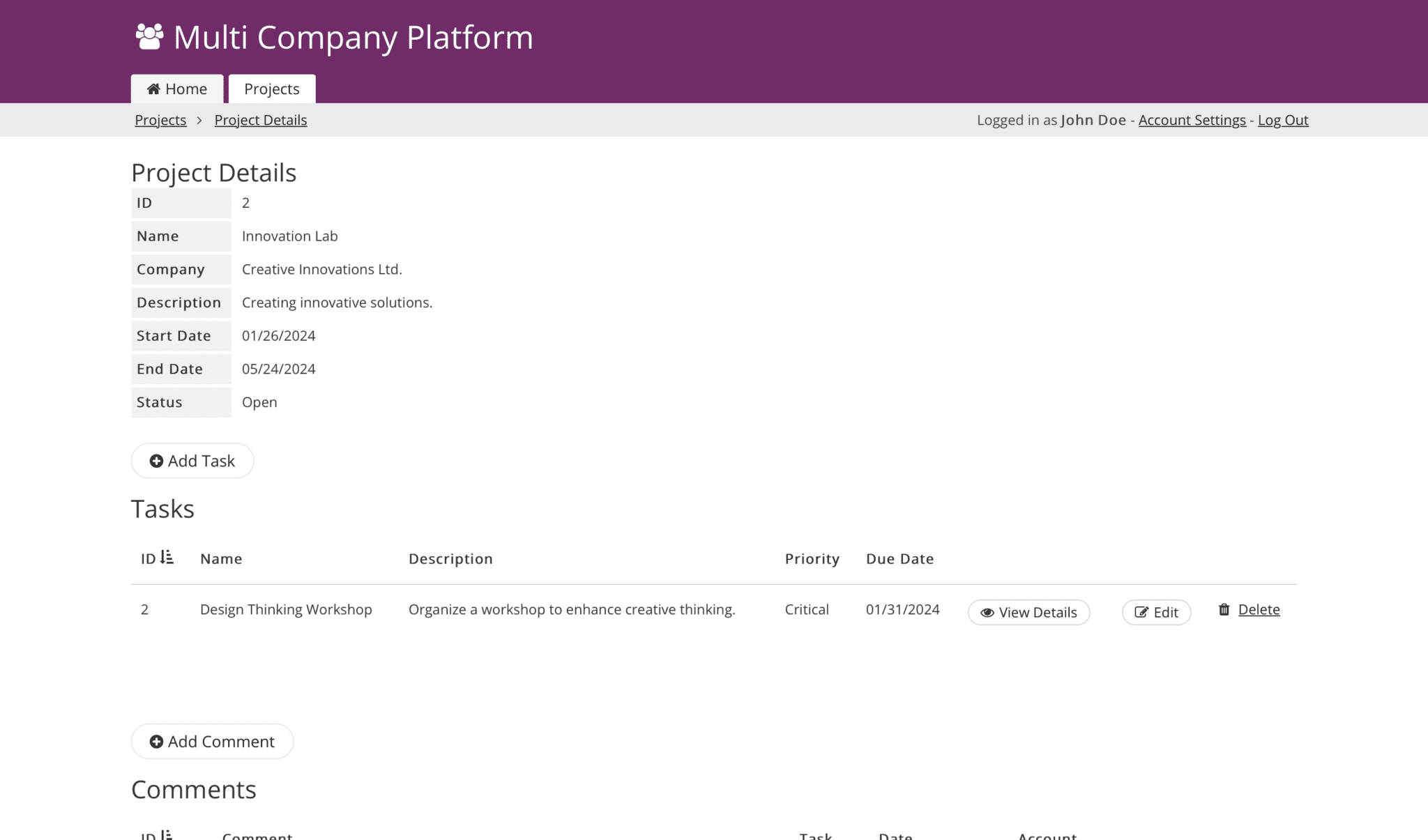This screenshot has height=840, width=1428.
Task: Click the Add Comment button
Action: 212,741
